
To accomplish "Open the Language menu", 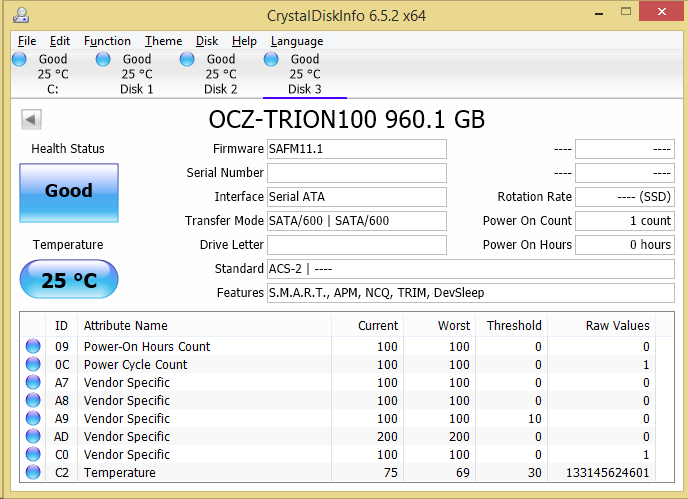I will point(296,41).
